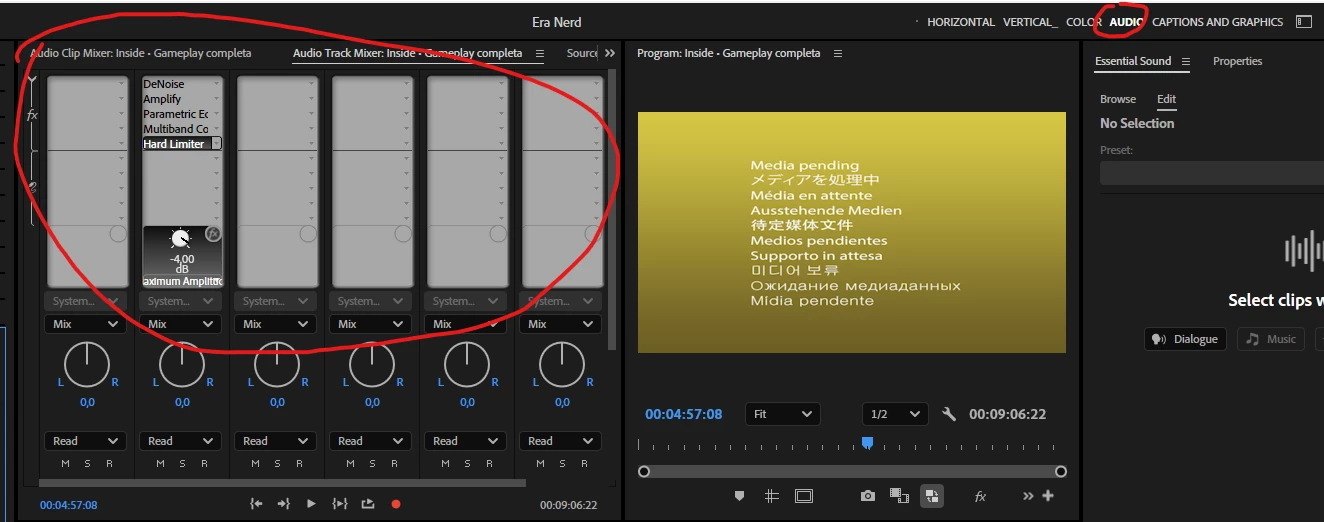
Task: Open Comparison View icon
Action: 899,495
